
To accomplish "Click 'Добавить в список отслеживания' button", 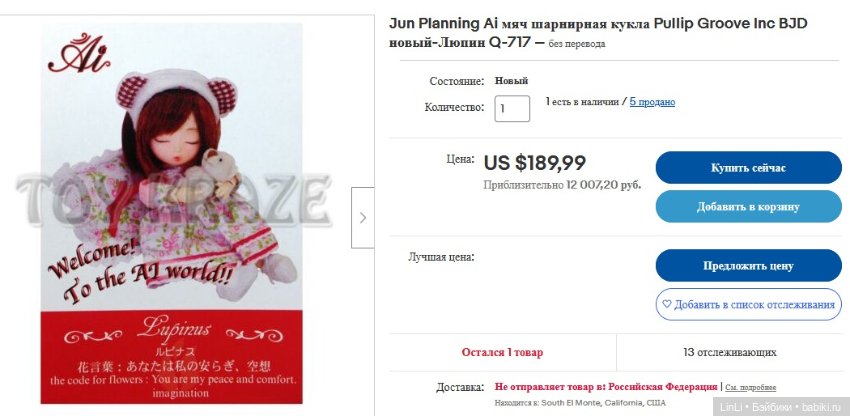I will pos(748,304).
